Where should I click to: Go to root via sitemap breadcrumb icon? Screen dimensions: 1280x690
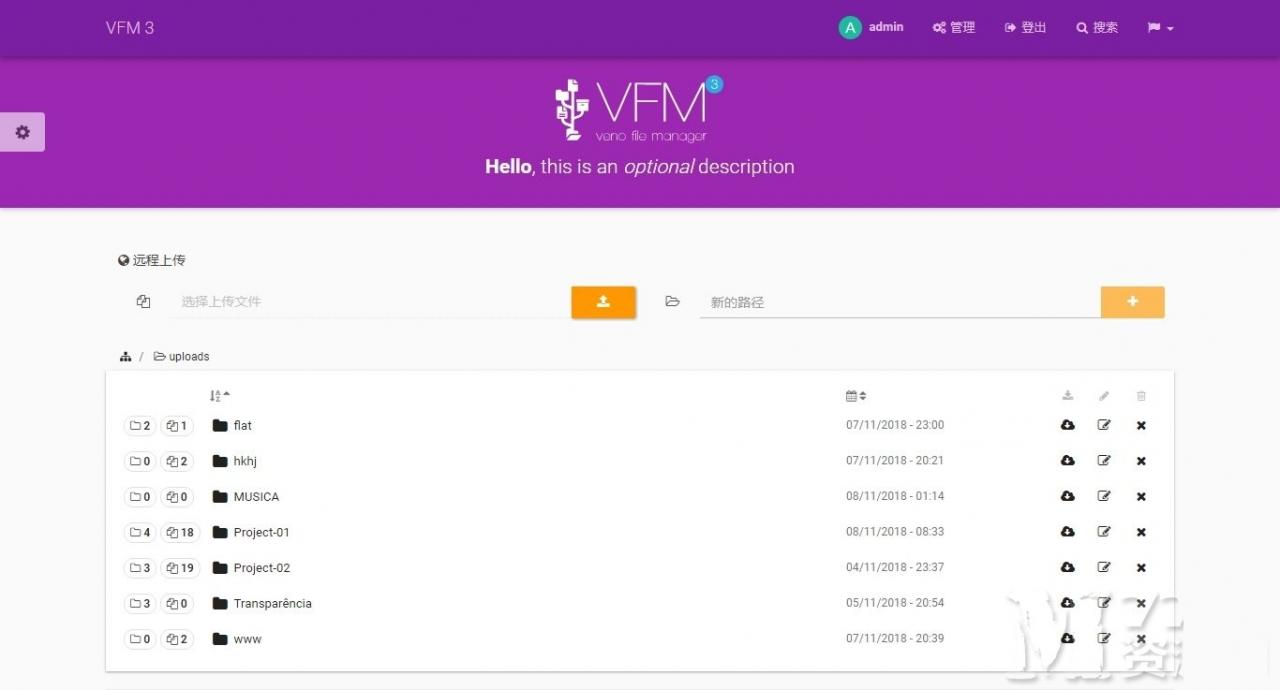[x=125, y=357]
